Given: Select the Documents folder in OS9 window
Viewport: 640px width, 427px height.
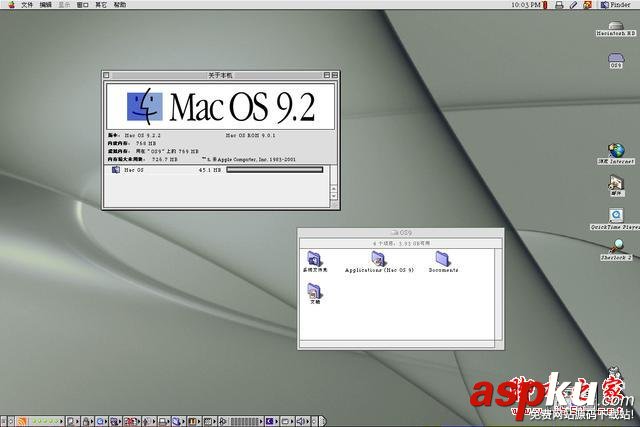Looking at the screenshot, I should point(443,262).
